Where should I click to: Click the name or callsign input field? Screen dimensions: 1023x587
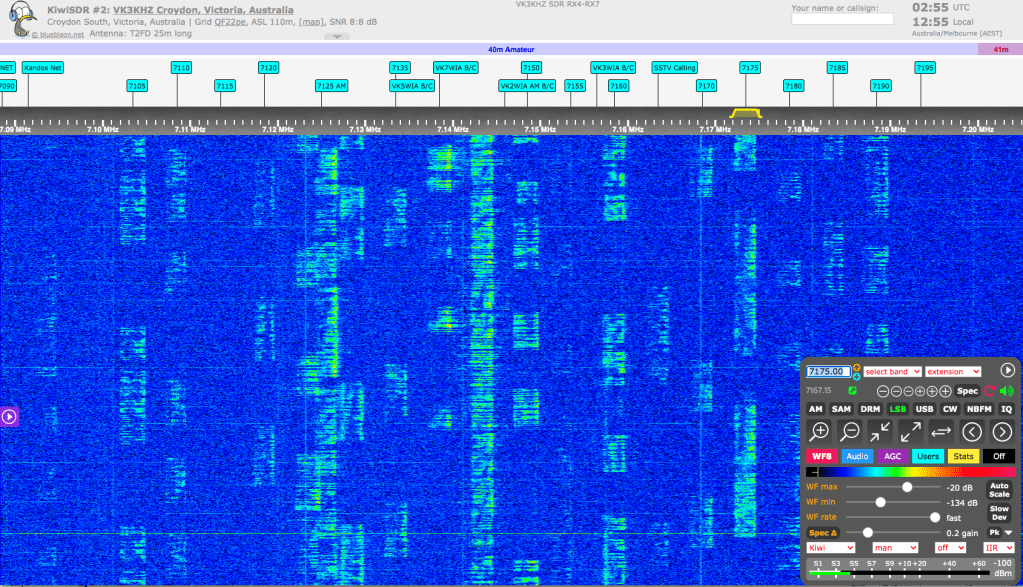pyautogui.click(x=842, y=19)
